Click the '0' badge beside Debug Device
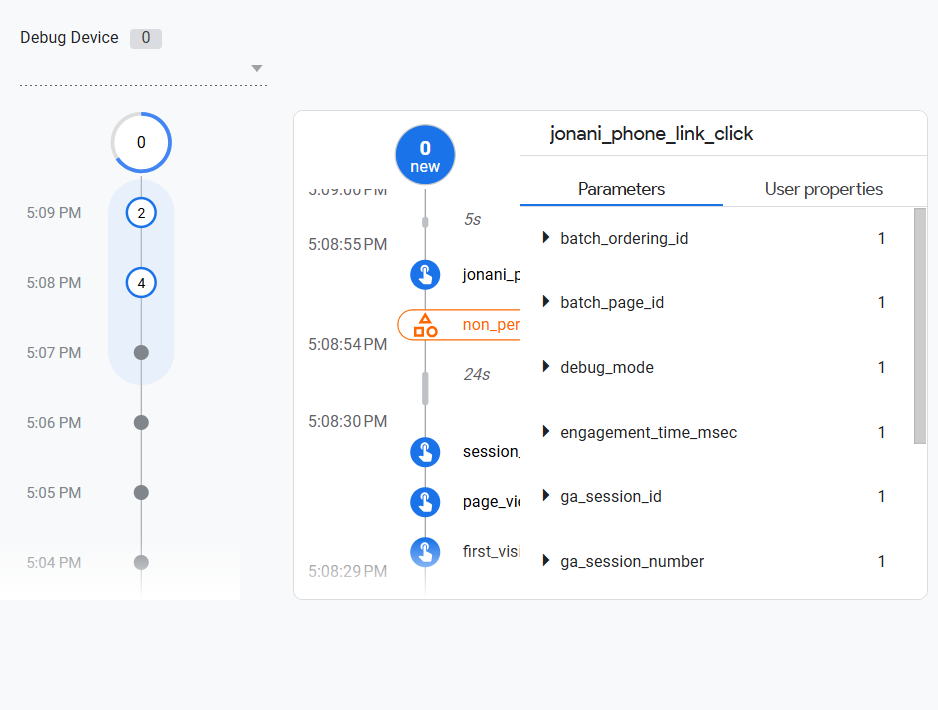Screen dimensions: 938x710 coord(145,37)
